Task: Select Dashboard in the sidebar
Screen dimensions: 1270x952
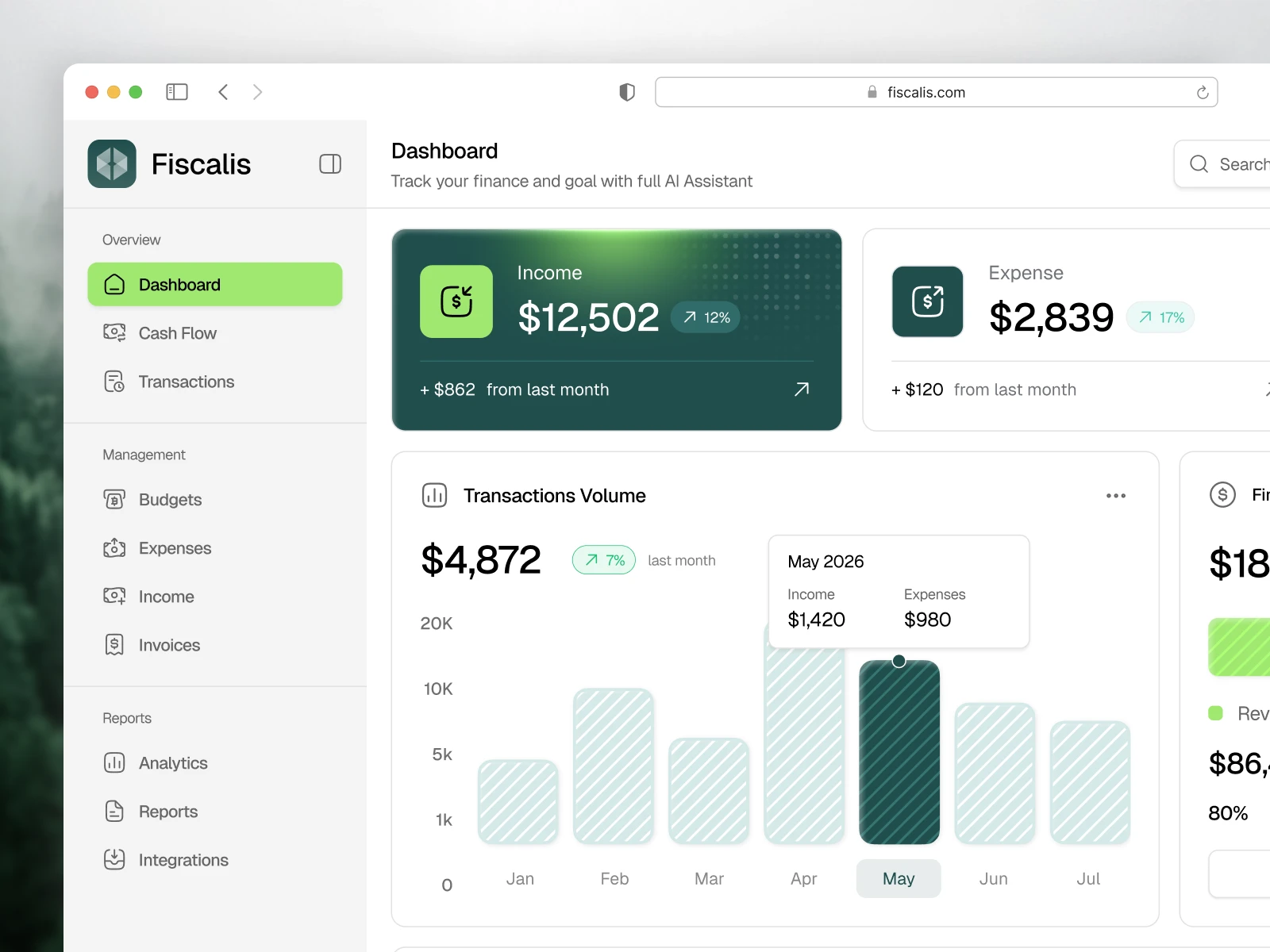Action: [215, 284]
